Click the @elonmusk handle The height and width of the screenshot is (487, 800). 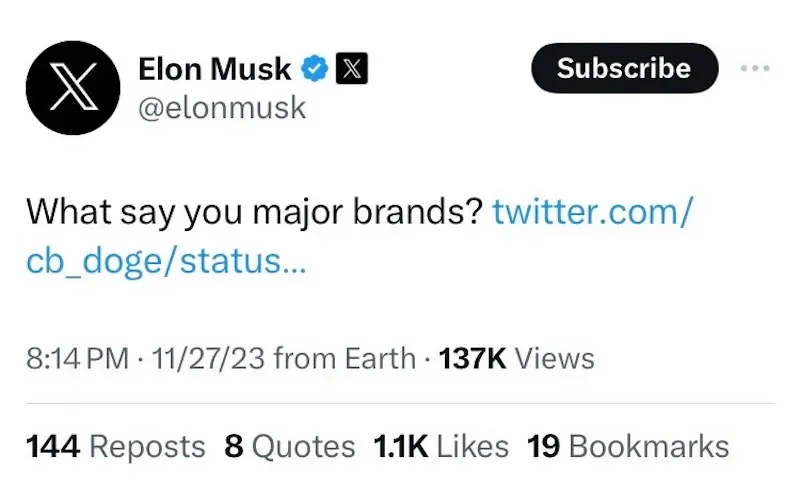coord(220,107)
